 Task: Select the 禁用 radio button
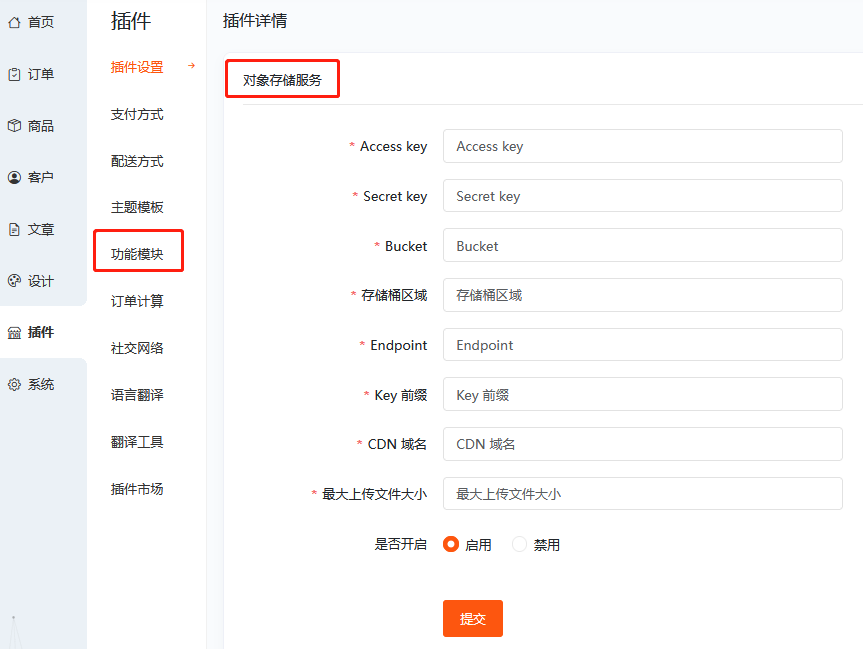(519, 544)
